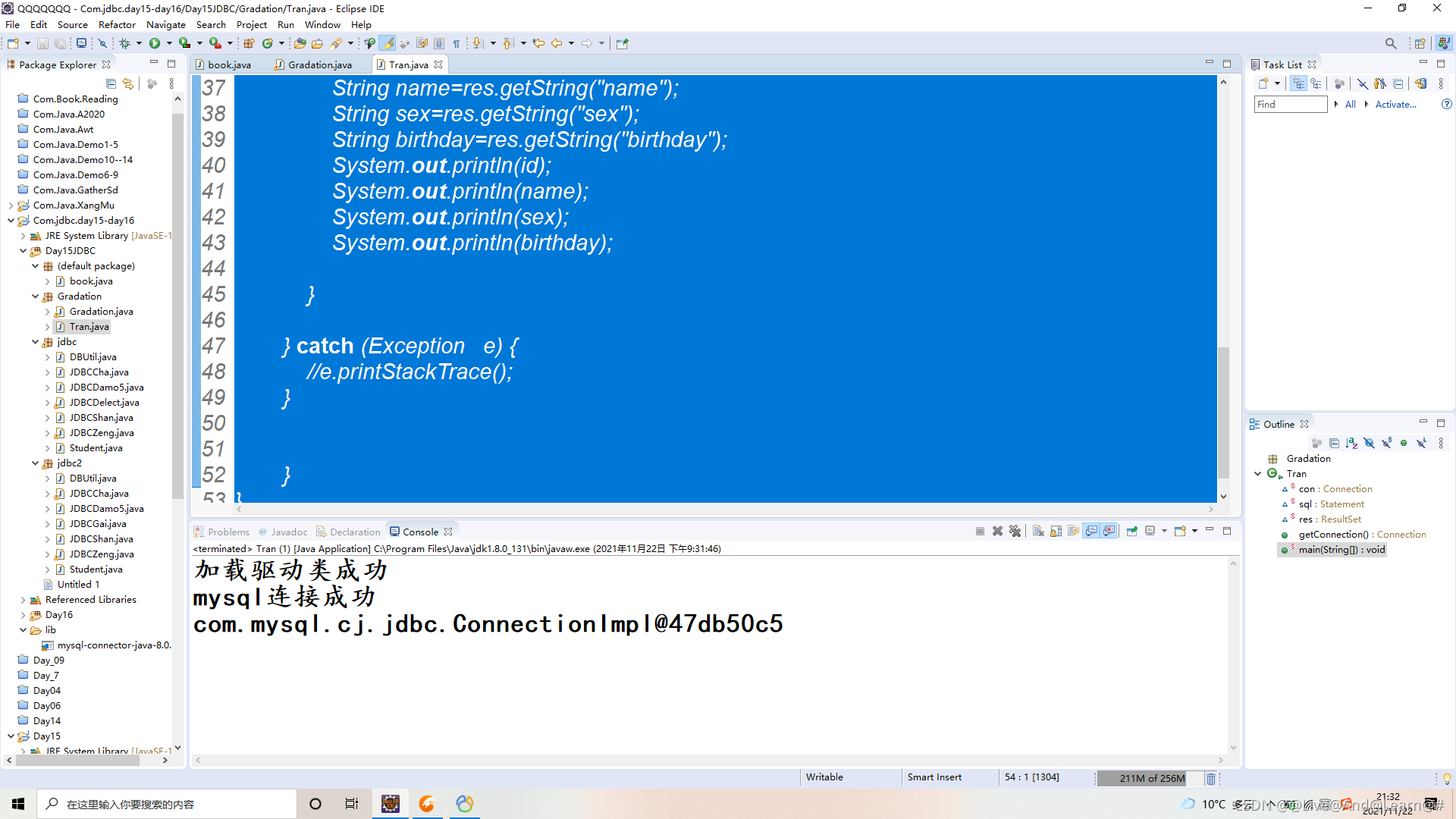The height and width of the screenshot is (819, 1456).
Task: Click the heap garbage collector trash icon
Action: (1210, 778)
